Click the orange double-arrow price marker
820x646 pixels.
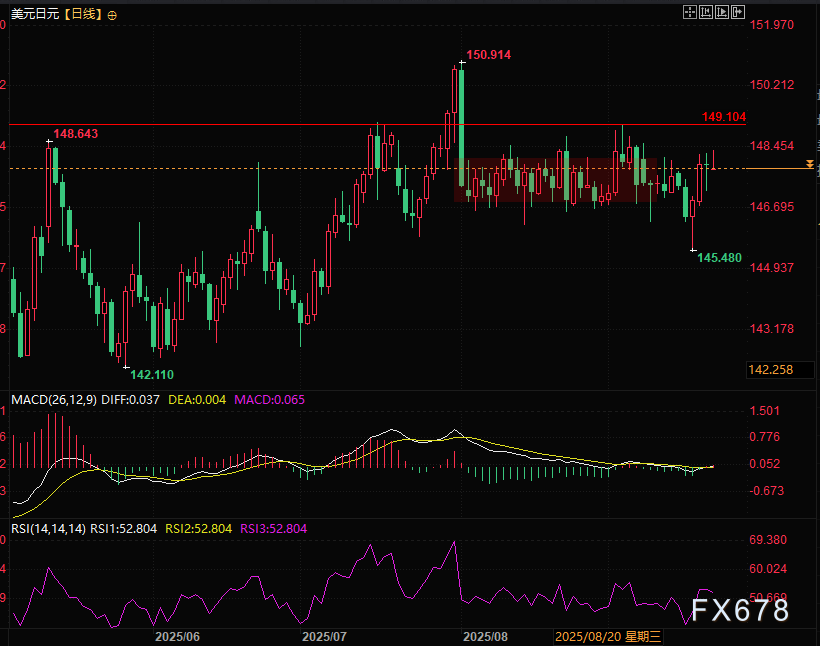(x=810, y=162)
